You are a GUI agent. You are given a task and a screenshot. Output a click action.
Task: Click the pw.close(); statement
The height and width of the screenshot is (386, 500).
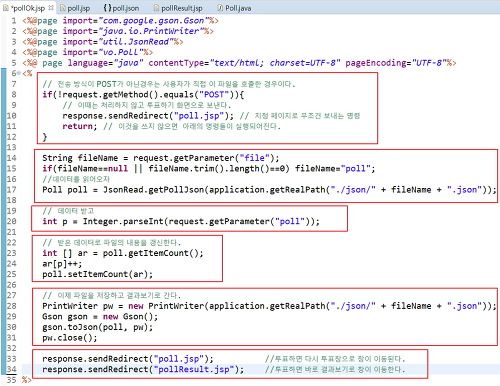coord(70,338)
